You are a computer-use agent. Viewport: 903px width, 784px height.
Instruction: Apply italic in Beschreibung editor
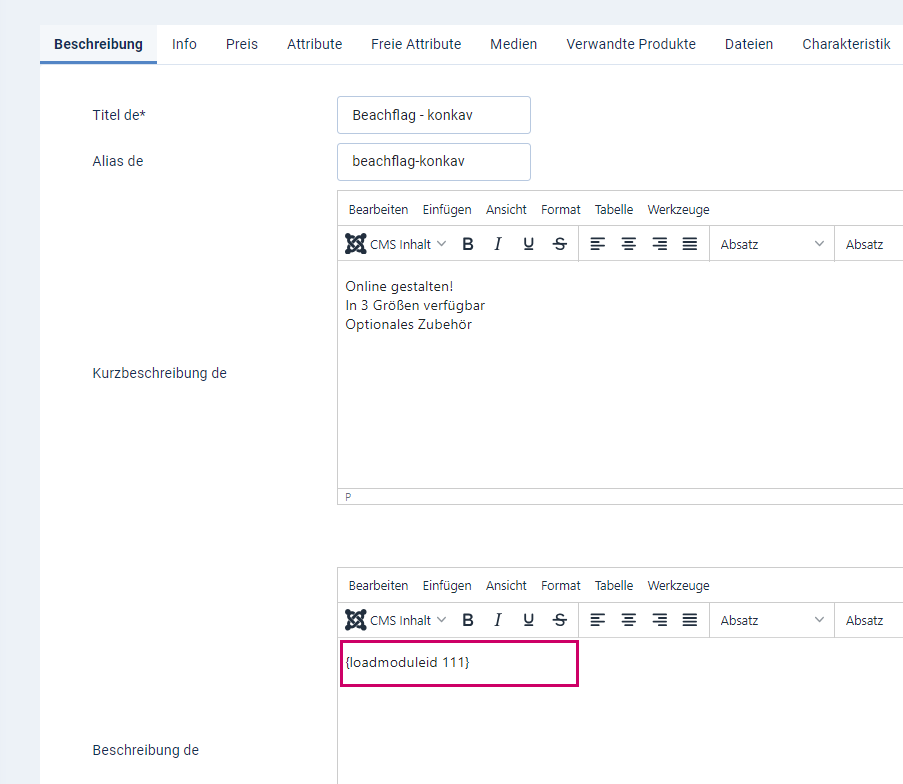[x=498, y=620]
